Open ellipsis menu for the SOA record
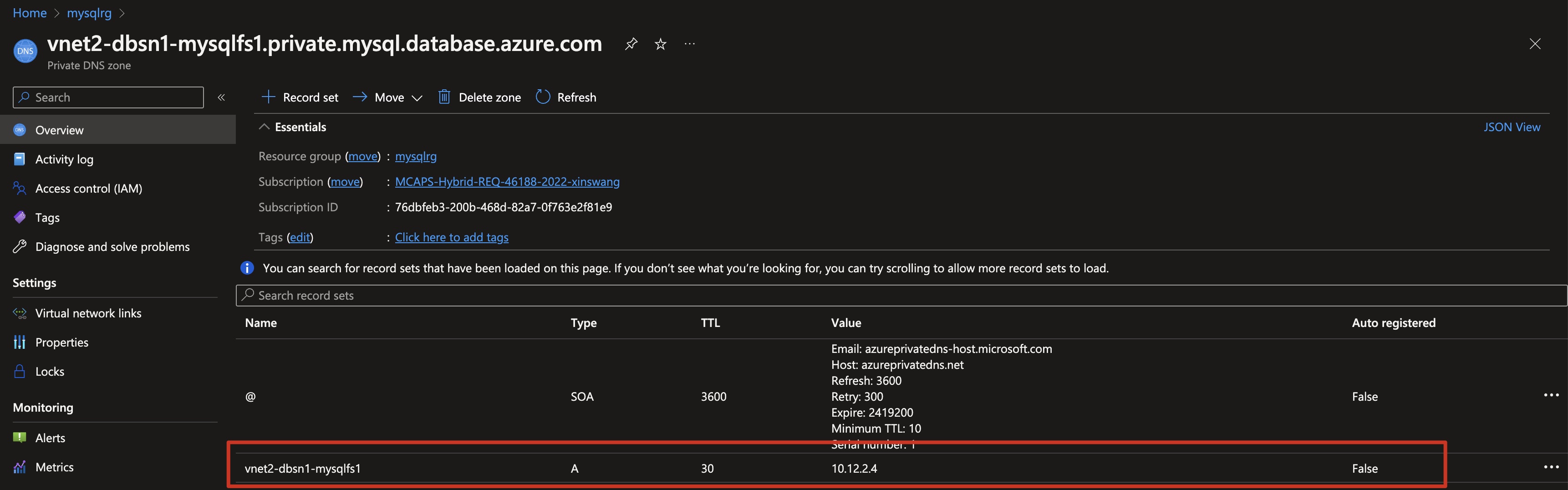 coord(1551,395)
